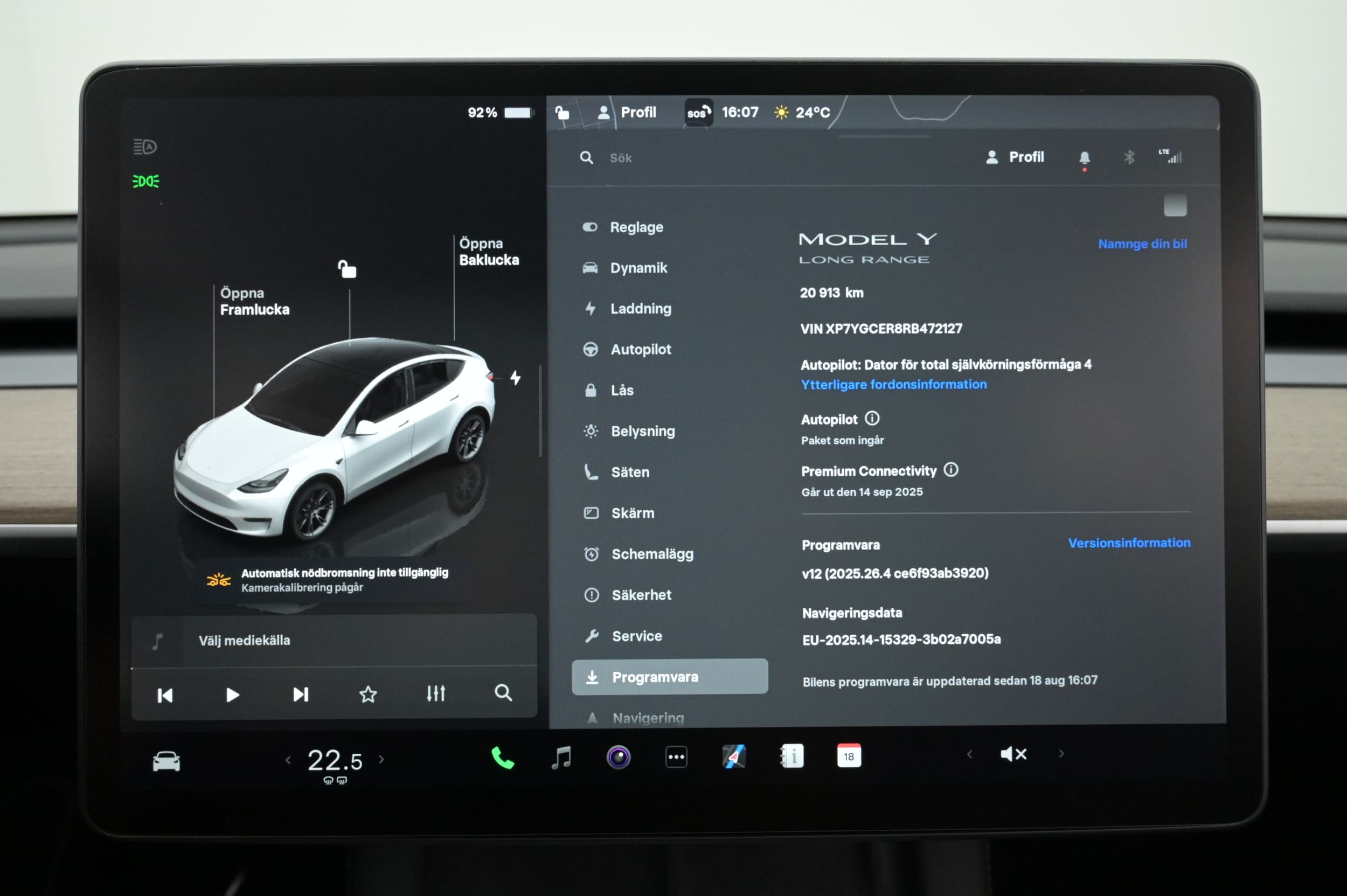1347x896 pixels.
Task: Open the all-apps three-dot launcher
Action: (x=676, y=757)
